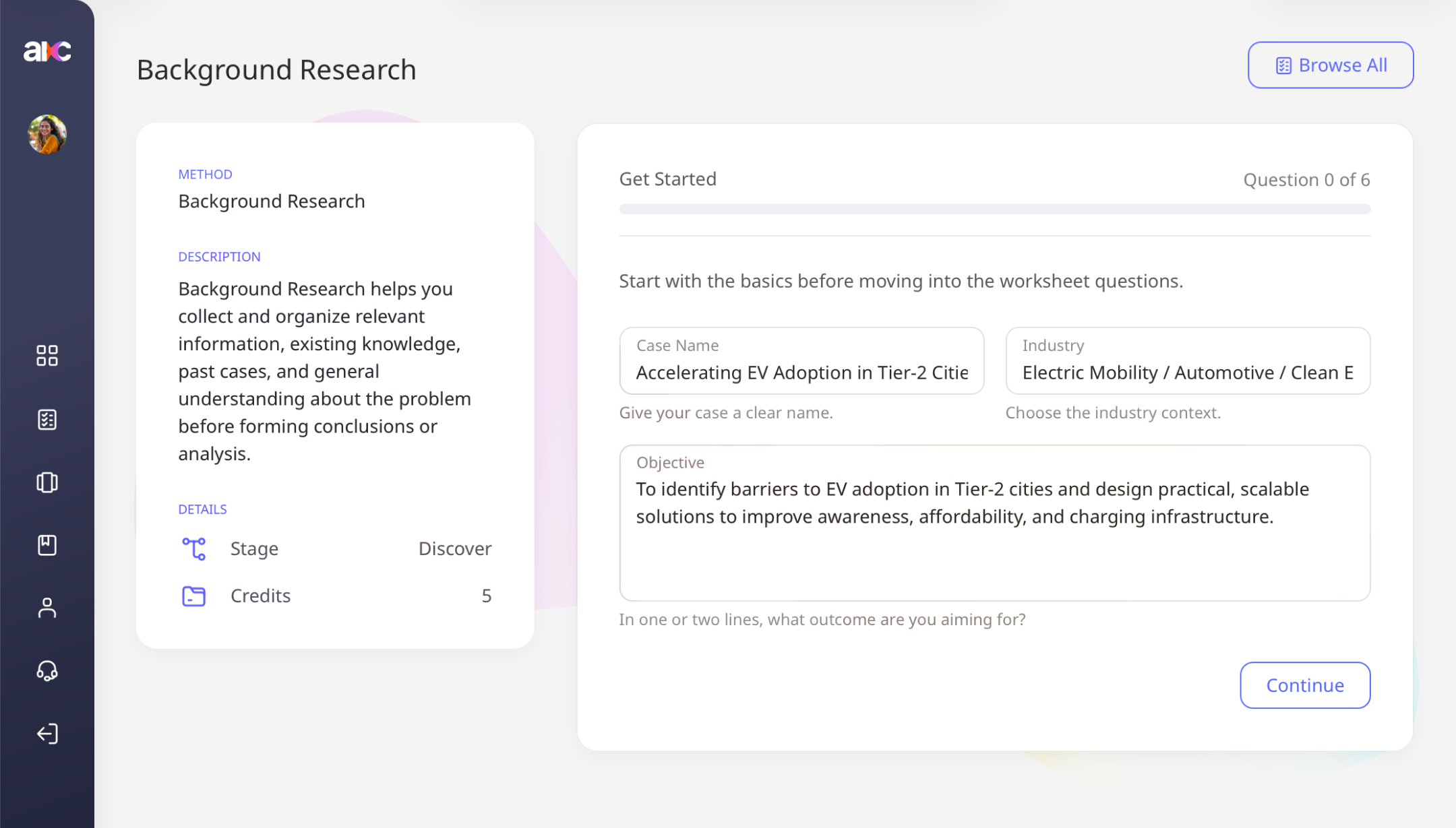Open the Industry selection field
The height and width of the screenshot is (828, 1456).
(x=1188, y=362)
